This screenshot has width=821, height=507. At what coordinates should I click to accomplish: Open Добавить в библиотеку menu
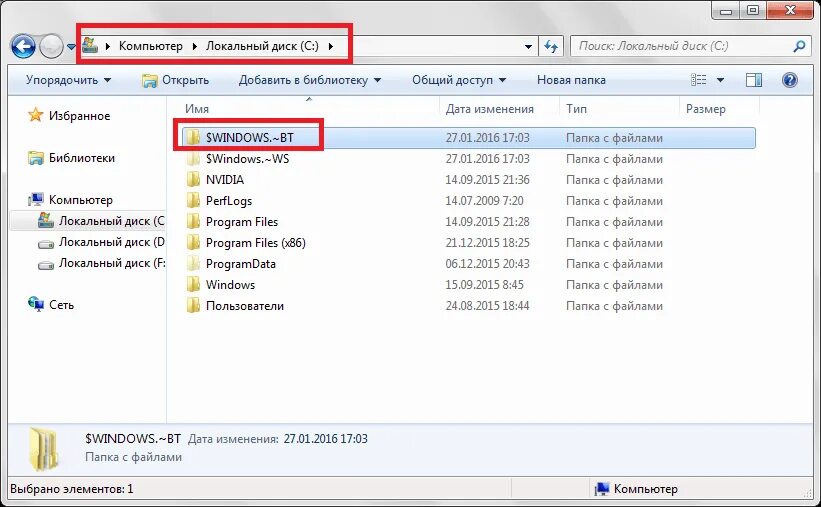point(310,80)
